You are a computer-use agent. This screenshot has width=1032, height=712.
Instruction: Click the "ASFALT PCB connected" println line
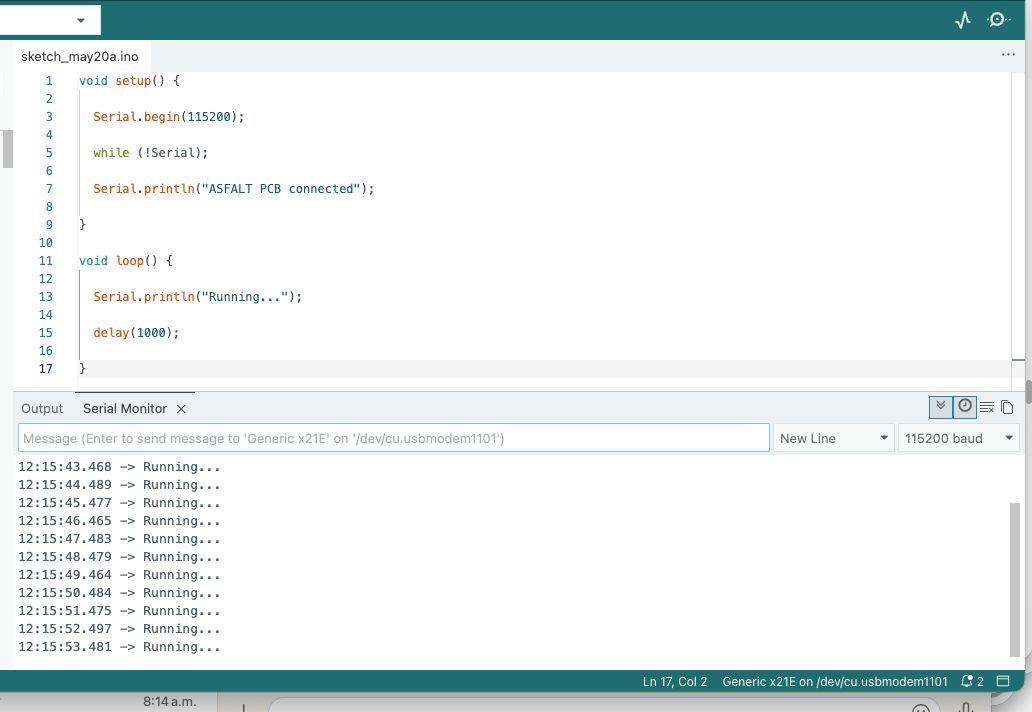234,189
